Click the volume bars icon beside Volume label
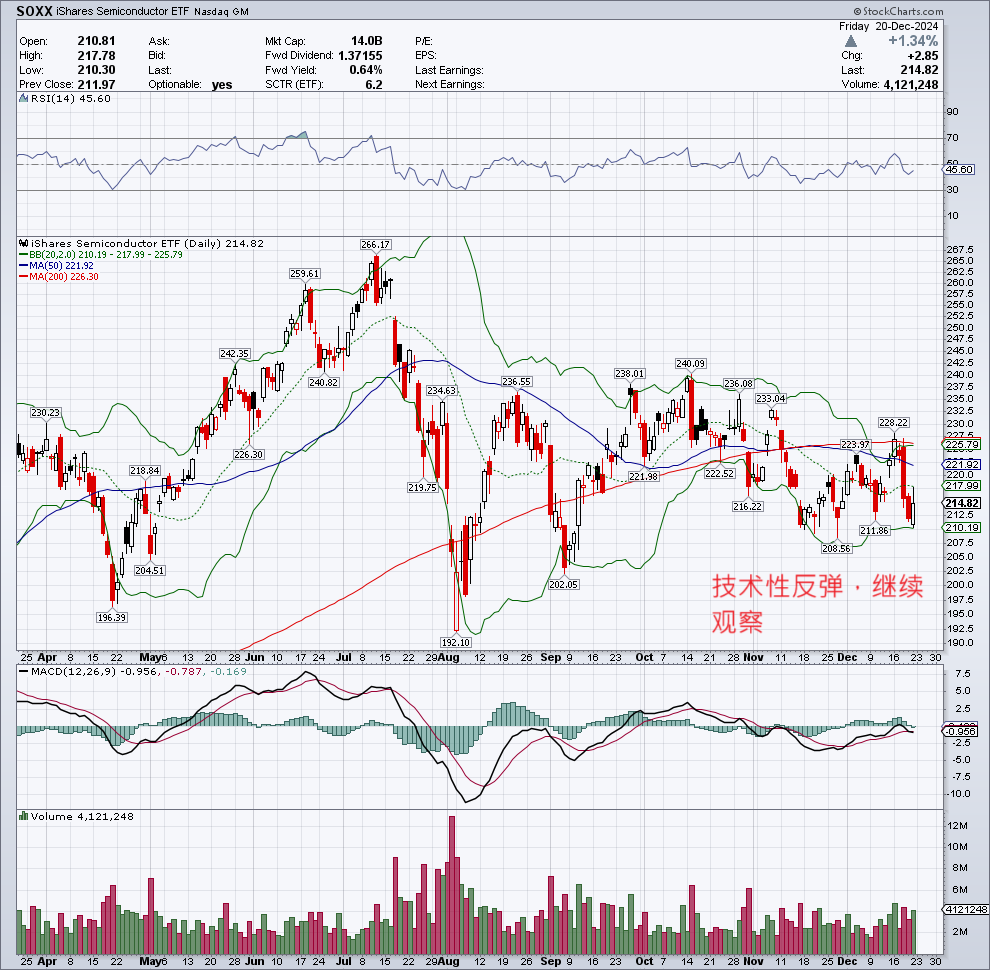Image resolution: width=990 pixels, height=970 pixels. click(24, 816)
